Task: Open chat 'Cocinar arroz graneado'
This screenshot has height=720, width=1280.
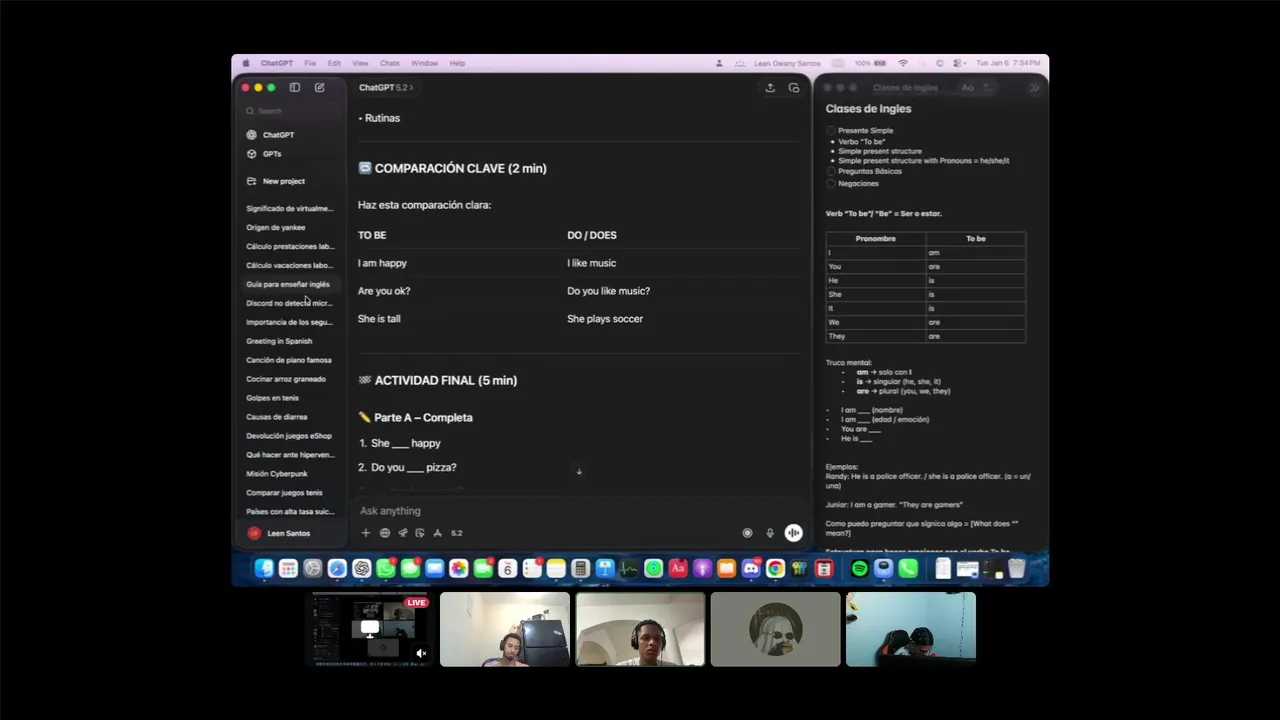Action: click(286, 379)
